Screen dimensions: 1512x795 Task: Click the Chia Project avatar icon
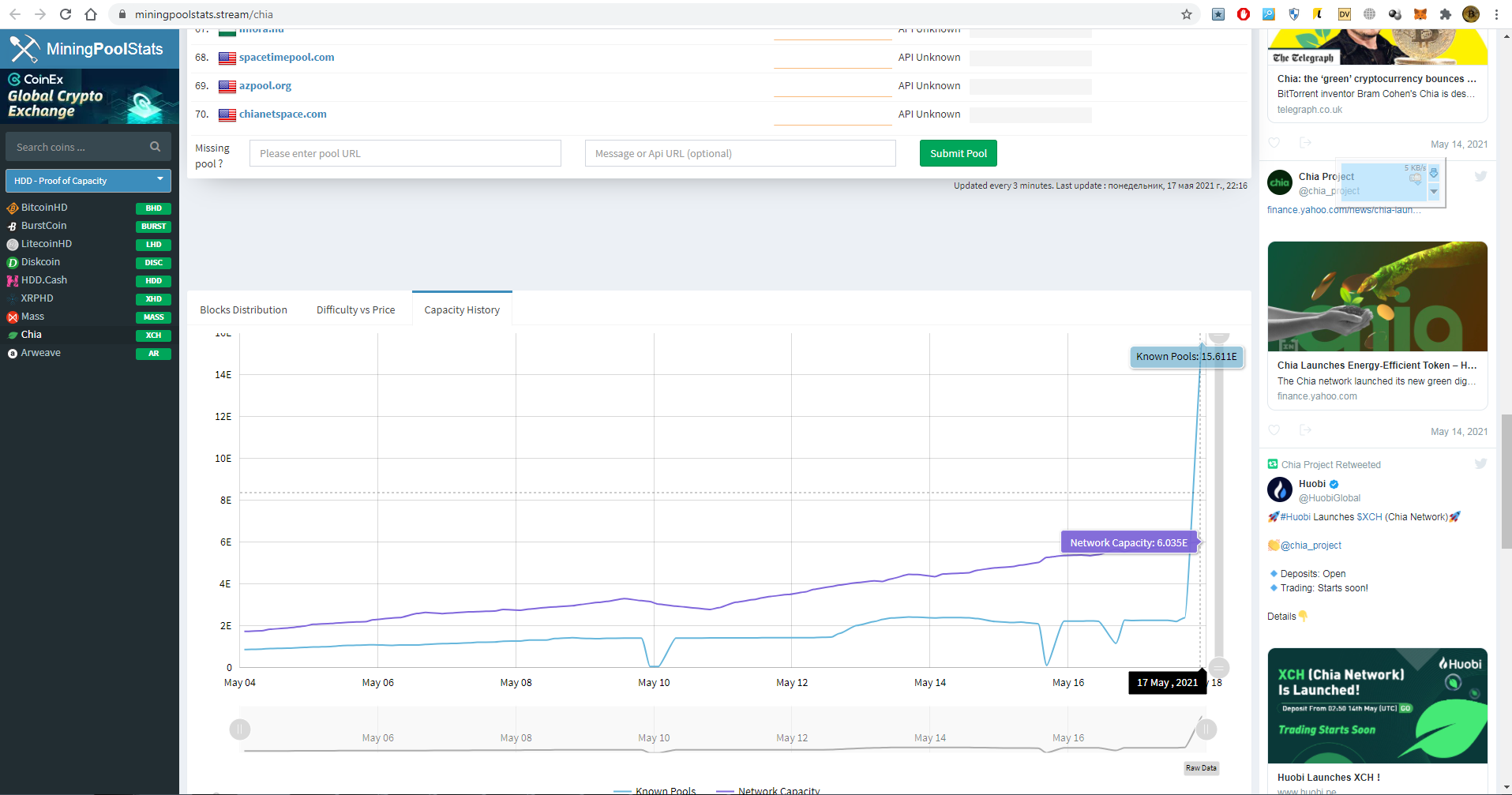(1280, 182)
